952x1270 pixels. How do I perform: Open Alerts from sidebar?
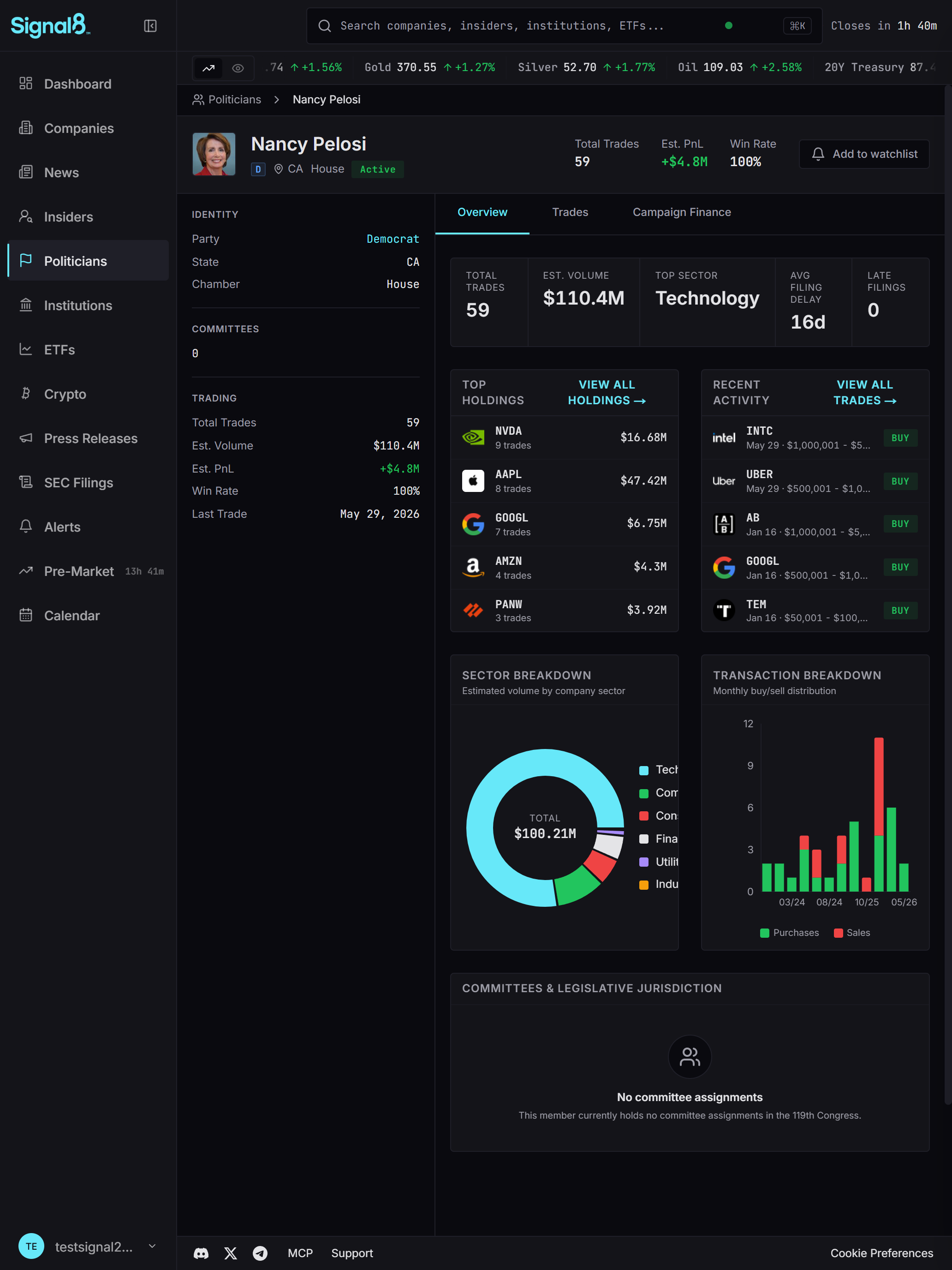[x=89, y=527]
